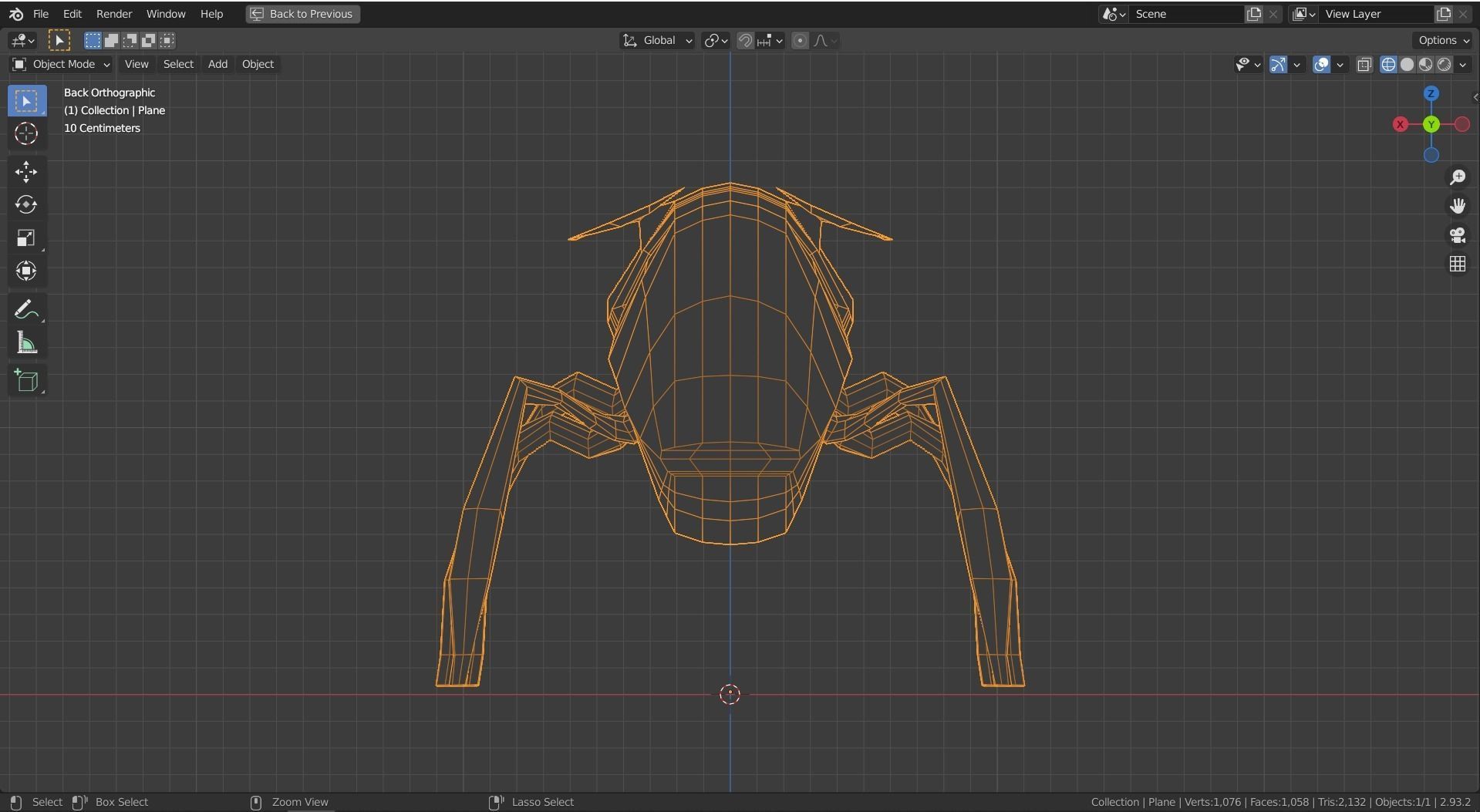This screenshot has height=812, width=1480.
Task: Open the editor type dropdown
Action: pyautogui.click(x=23, y=40)
